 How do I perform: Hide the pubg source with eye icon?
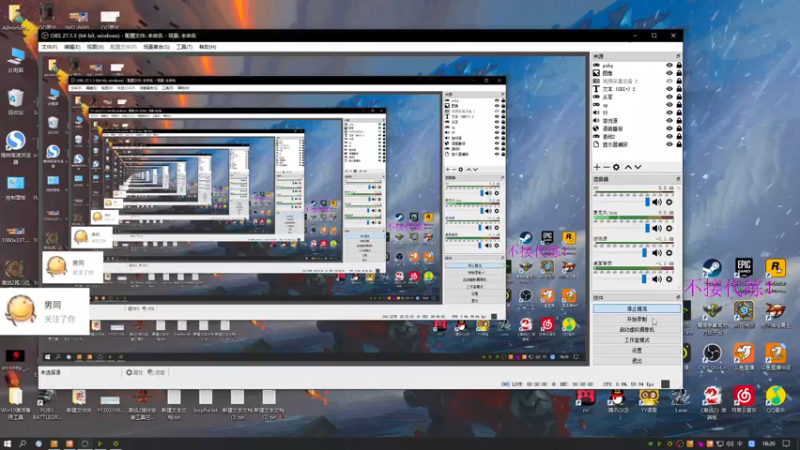[x=669, y=65]
